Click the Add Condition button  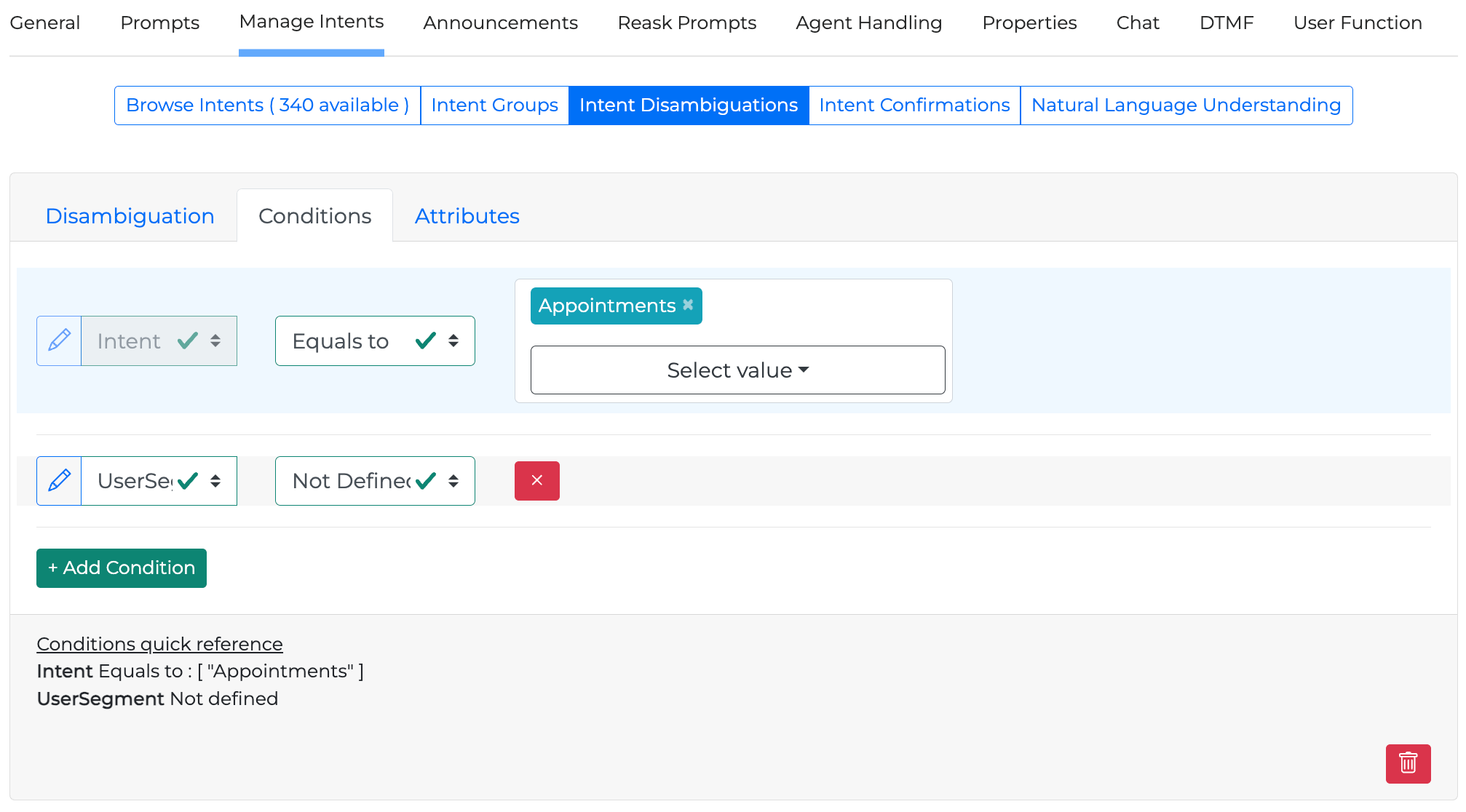pos(122,568)
